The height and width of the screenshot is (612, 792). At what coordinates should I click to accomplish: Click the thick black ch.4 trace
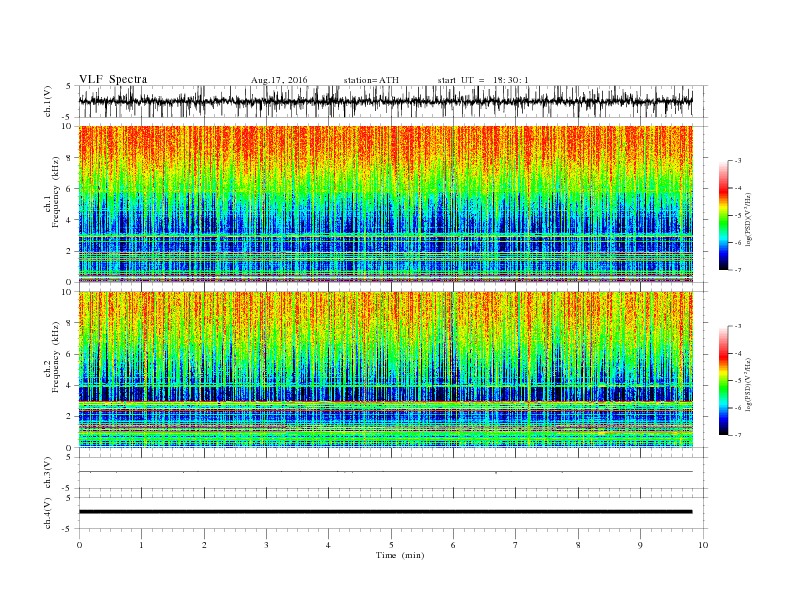(x=385, y=512)
